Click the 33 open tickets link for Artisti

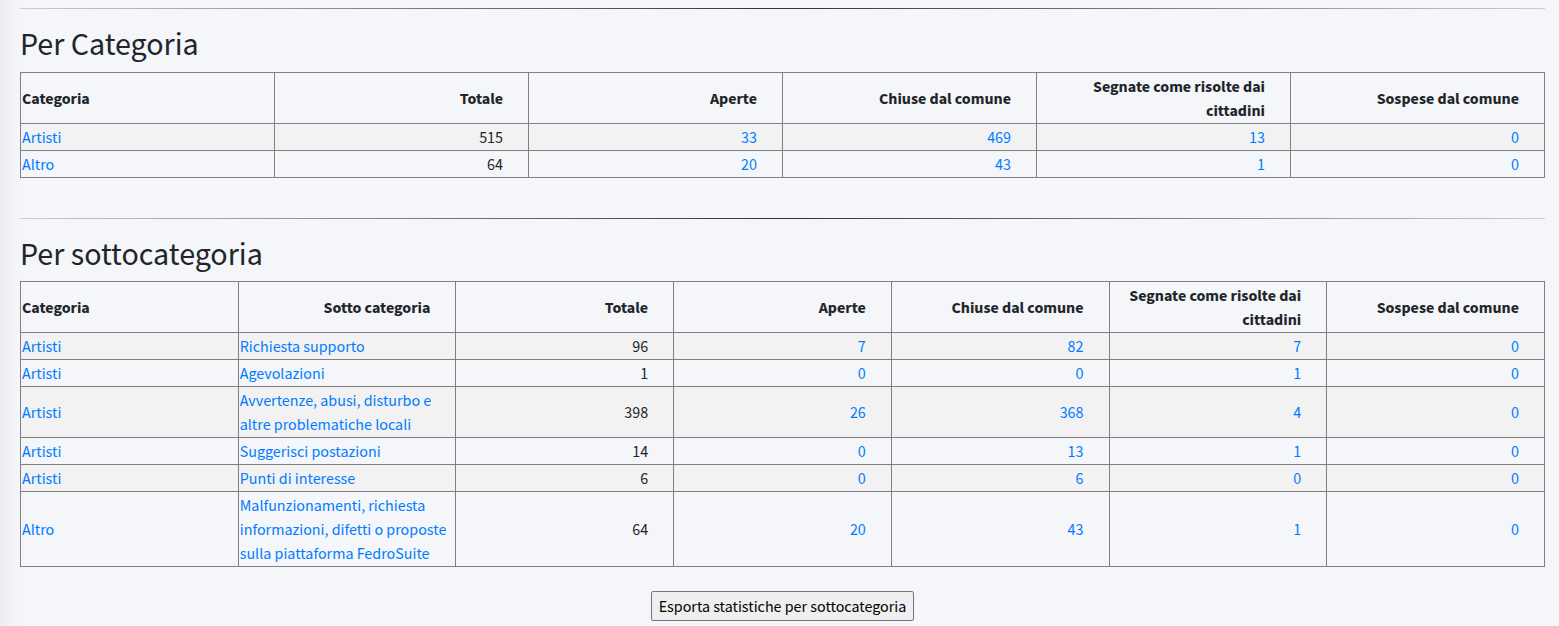pos(747,137)
